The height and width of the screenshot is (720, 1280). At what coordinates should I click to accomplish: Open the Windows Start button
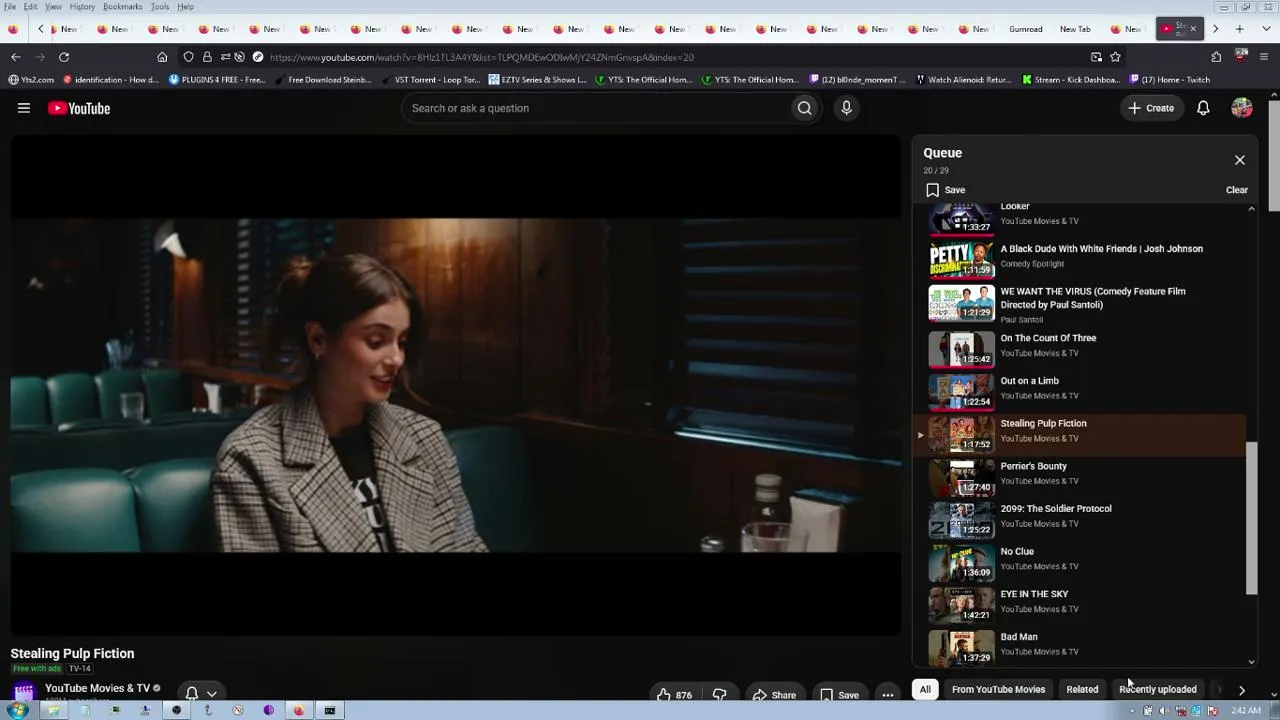pyautogui.click(x=17, y=710)
